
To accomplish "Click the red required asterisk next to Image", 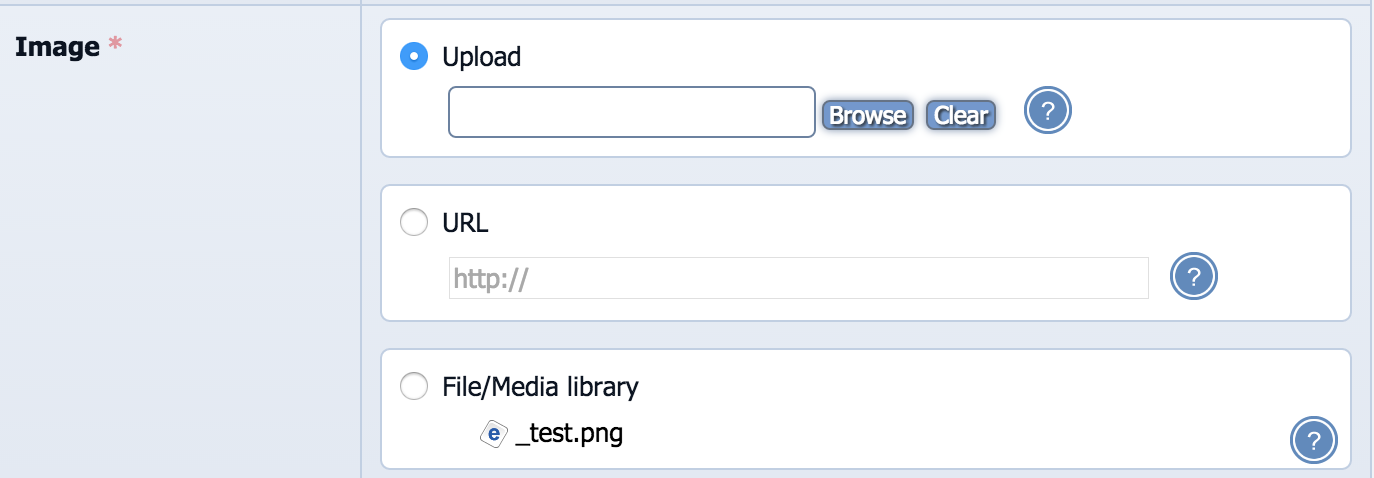I will tap(114, 47).
